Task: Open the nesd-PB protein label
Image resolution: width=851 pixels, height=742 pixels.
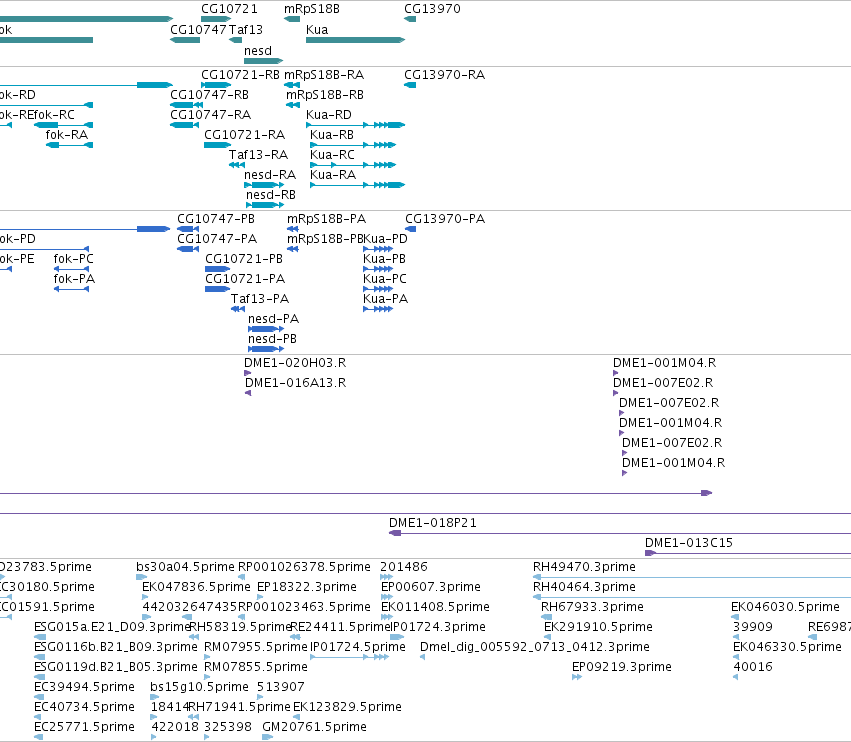Action: (x=272, y=339)
